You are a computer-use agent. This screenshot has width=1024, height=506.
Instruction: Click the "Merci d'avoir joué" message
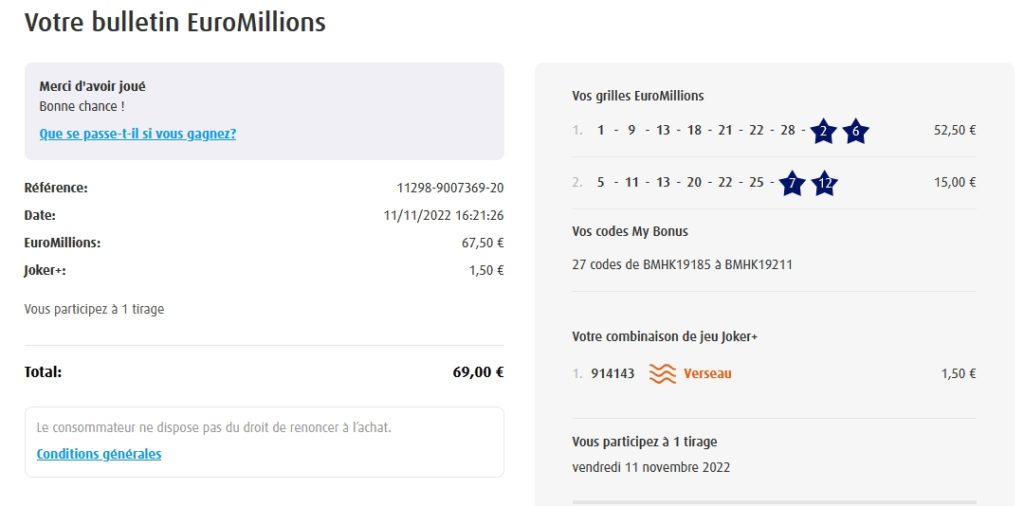tap(92, 87)
